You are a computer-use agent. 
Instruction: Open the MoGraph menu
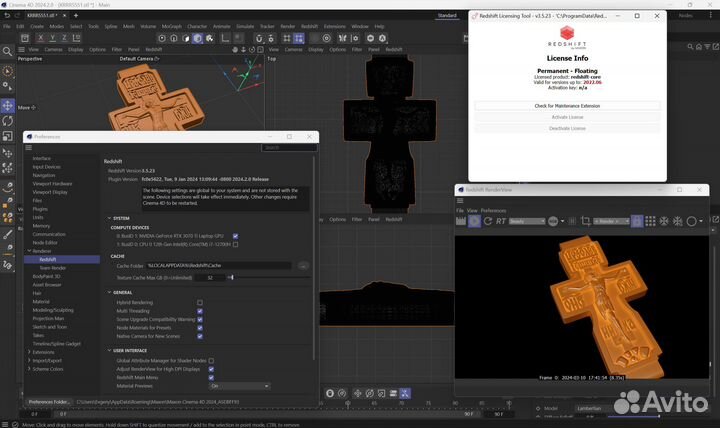pyautogui.click(x=172, y=27)
